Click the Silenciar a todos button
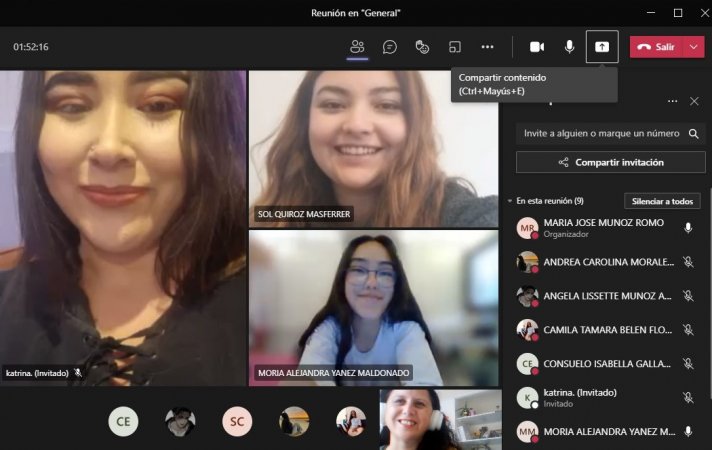 pos(661,201)
